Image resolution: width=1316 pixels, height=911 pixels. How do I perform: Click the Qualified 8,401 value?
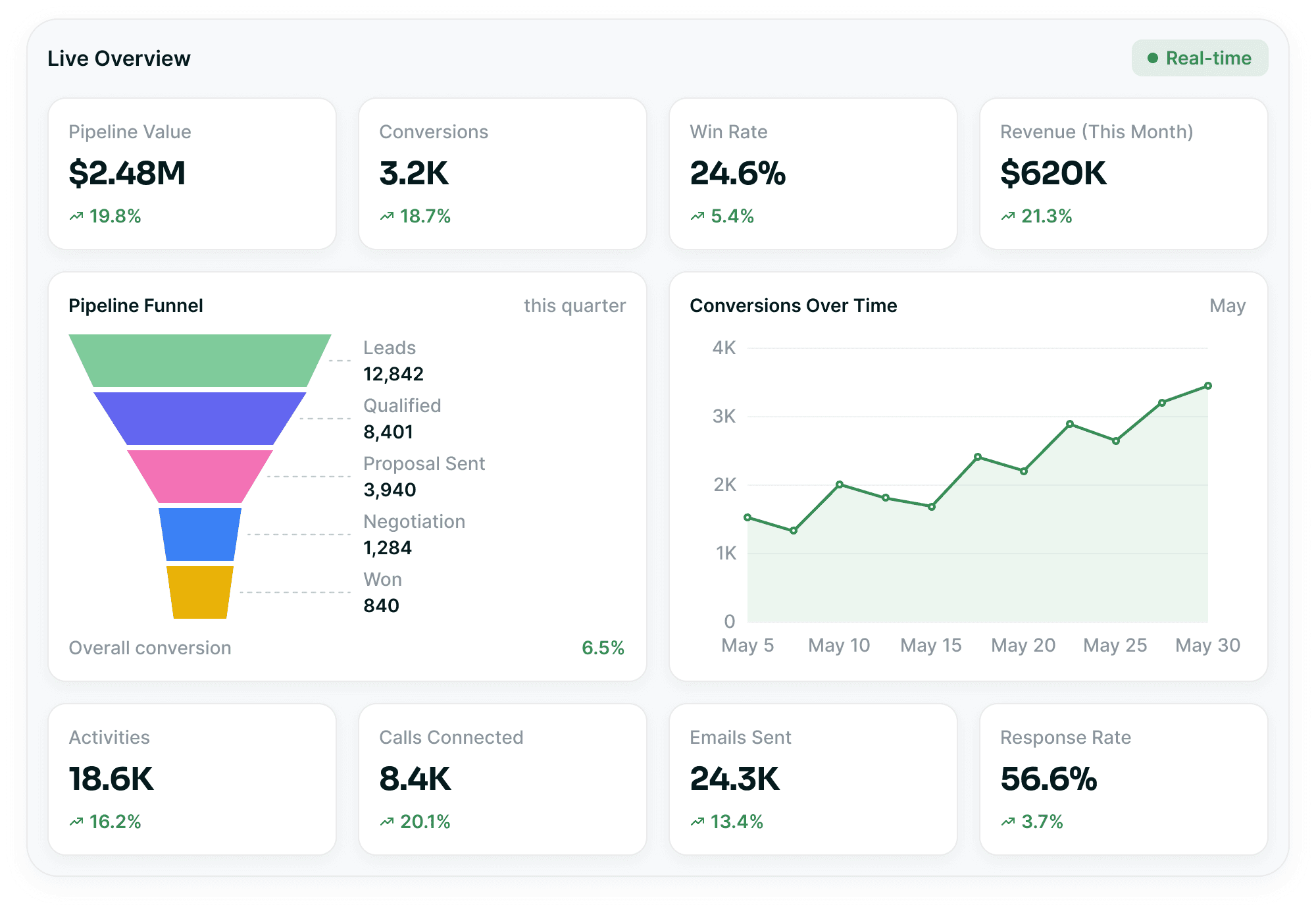388,432
